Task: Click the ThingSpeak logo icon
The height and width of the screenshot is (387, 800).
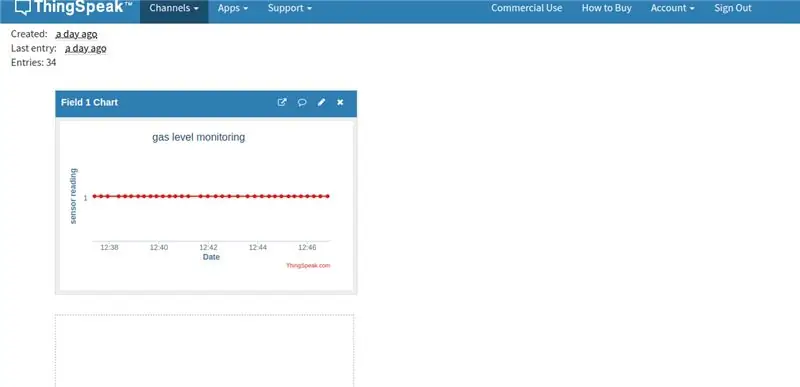Action: pyautogui.click(x=22, y=7)
